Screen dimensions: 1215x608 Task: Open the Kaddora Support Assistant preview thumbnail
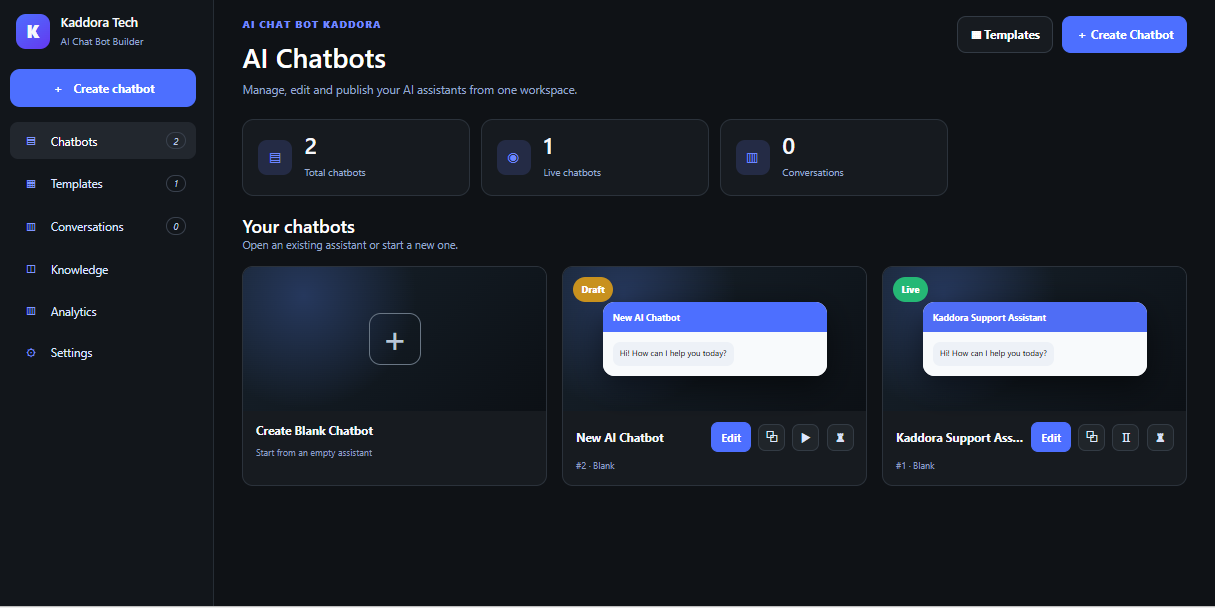pos(1034,339)
